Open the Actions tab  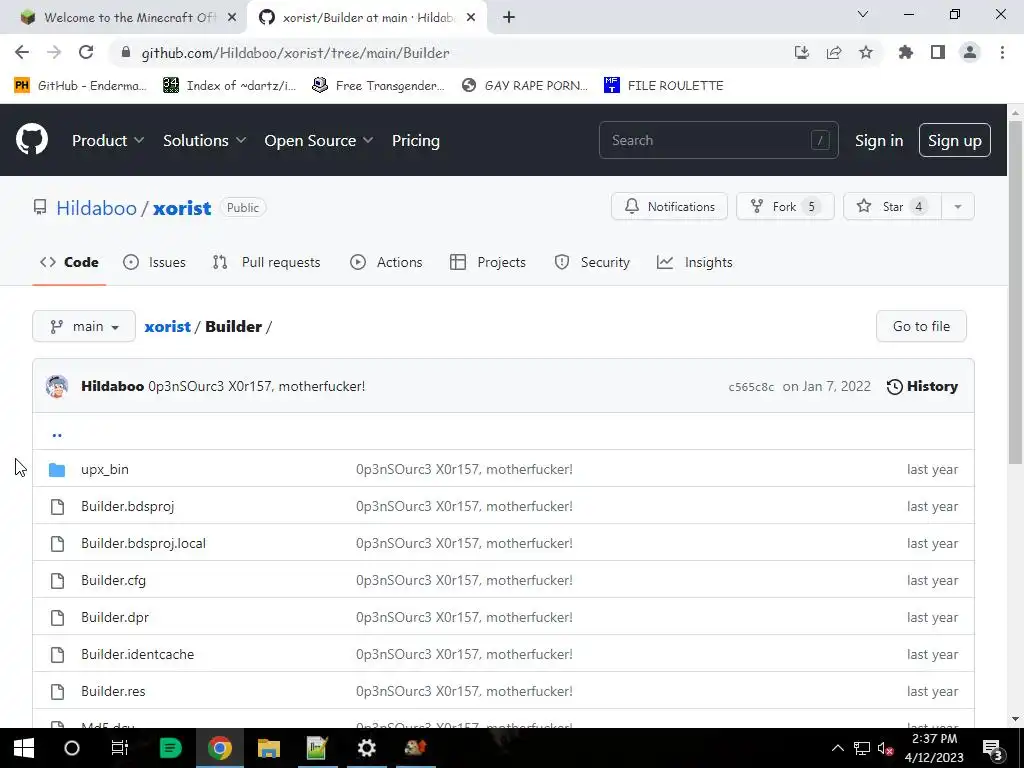[x=386, y=262]
